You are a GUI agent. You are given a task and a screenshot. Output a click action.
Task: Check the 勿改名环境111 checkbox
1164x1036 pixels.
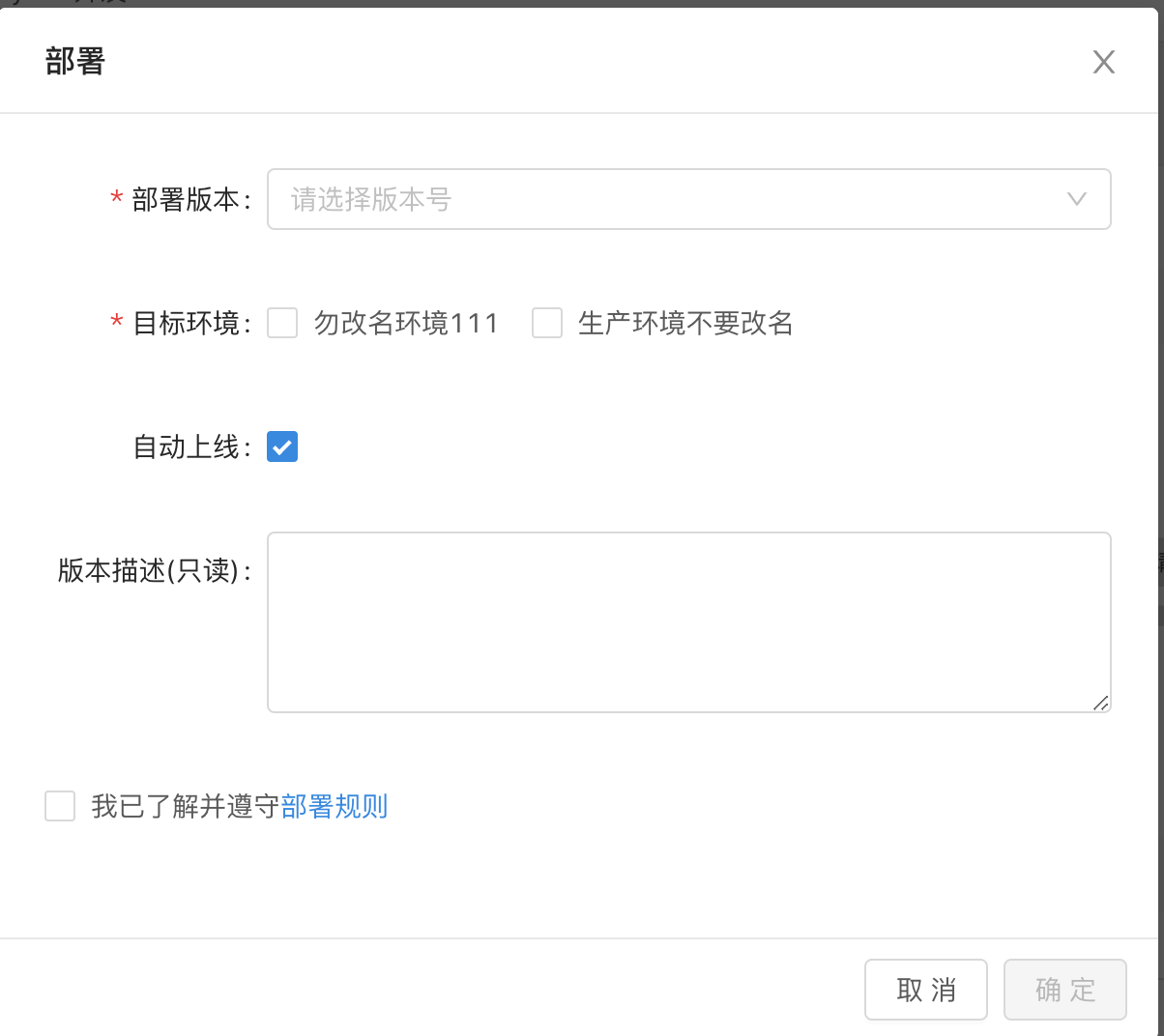coord(282,323)
